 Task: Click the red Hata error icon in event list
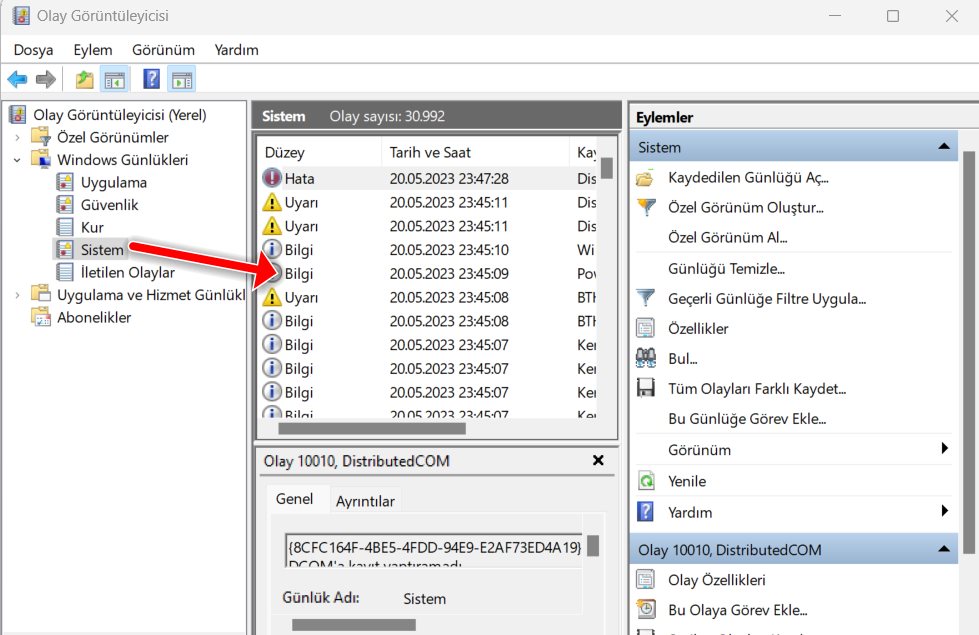pos(272,178)
